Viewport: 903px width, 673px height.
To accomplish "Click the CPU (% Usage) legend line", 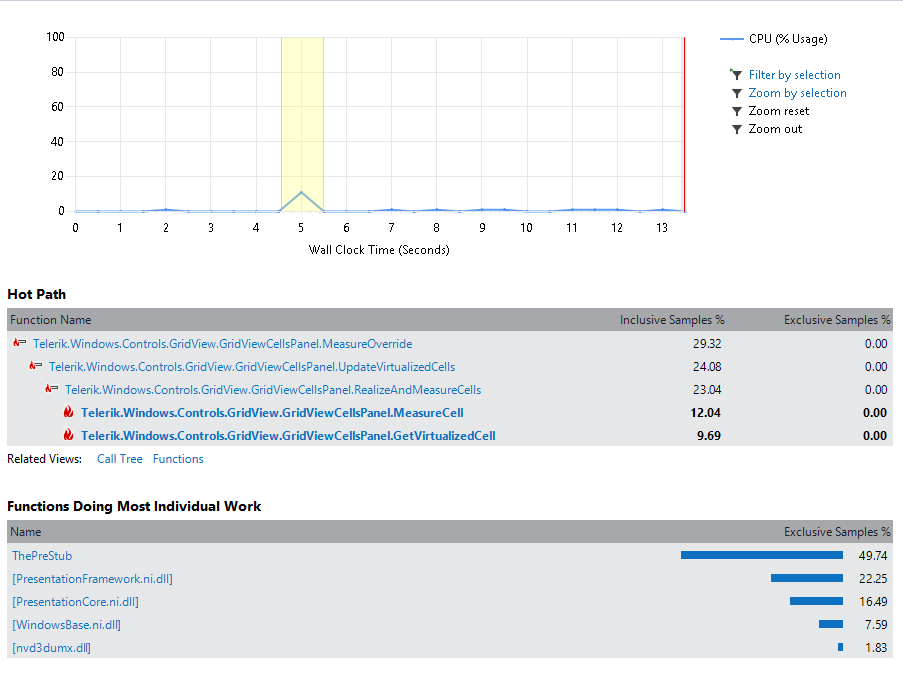I will point(731,39).
